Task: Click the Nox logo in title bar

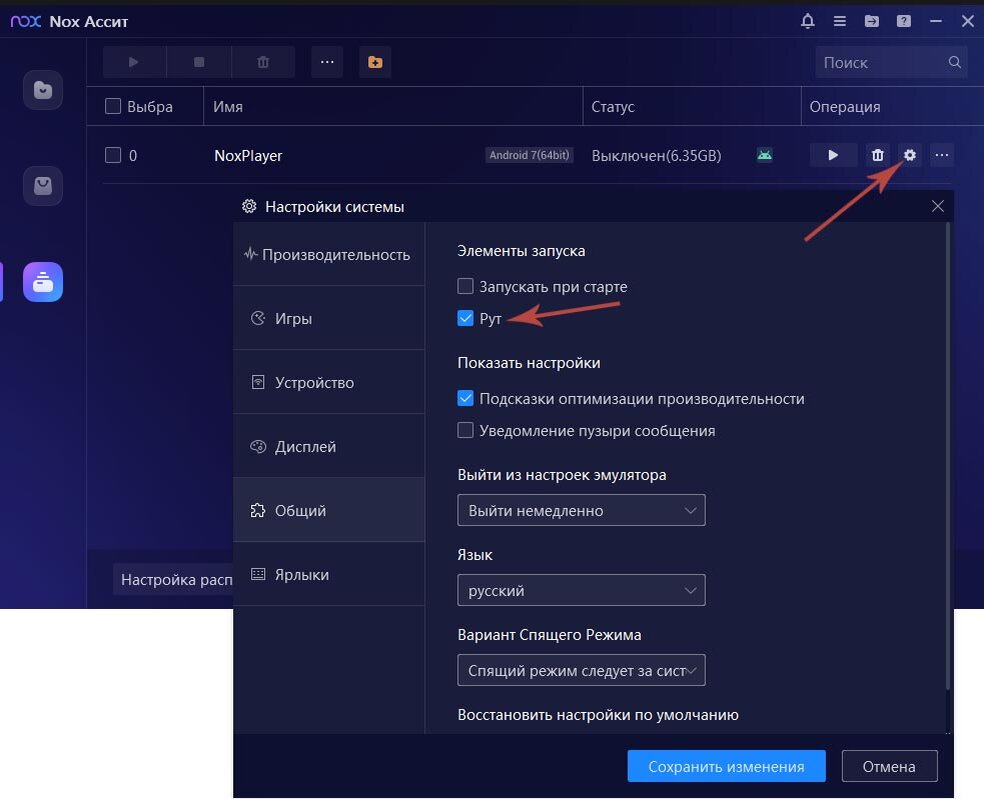Action: click(x=26, y=21)
